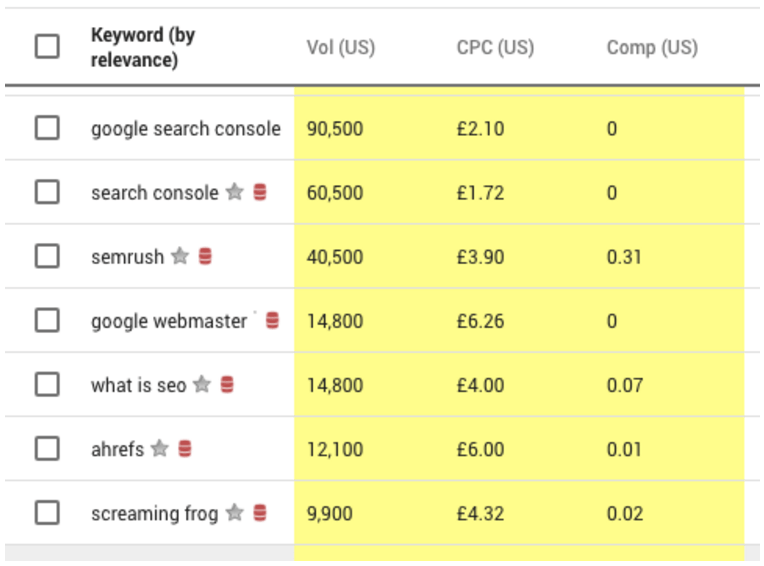Select the 'semrush' row checkbox

(47, 257)
